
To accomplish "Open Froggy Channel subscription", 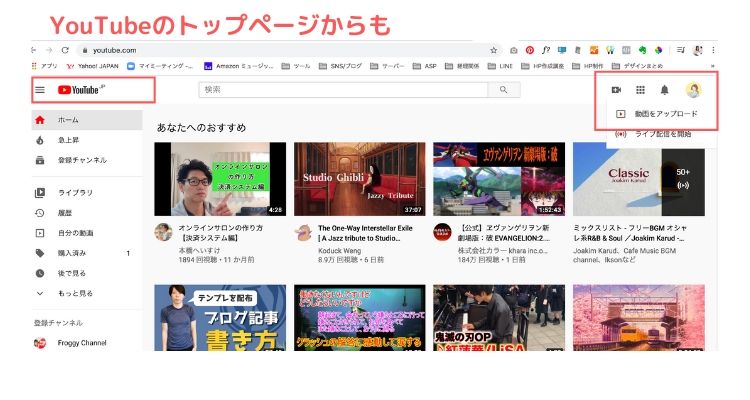I will (x=87, y=343).
